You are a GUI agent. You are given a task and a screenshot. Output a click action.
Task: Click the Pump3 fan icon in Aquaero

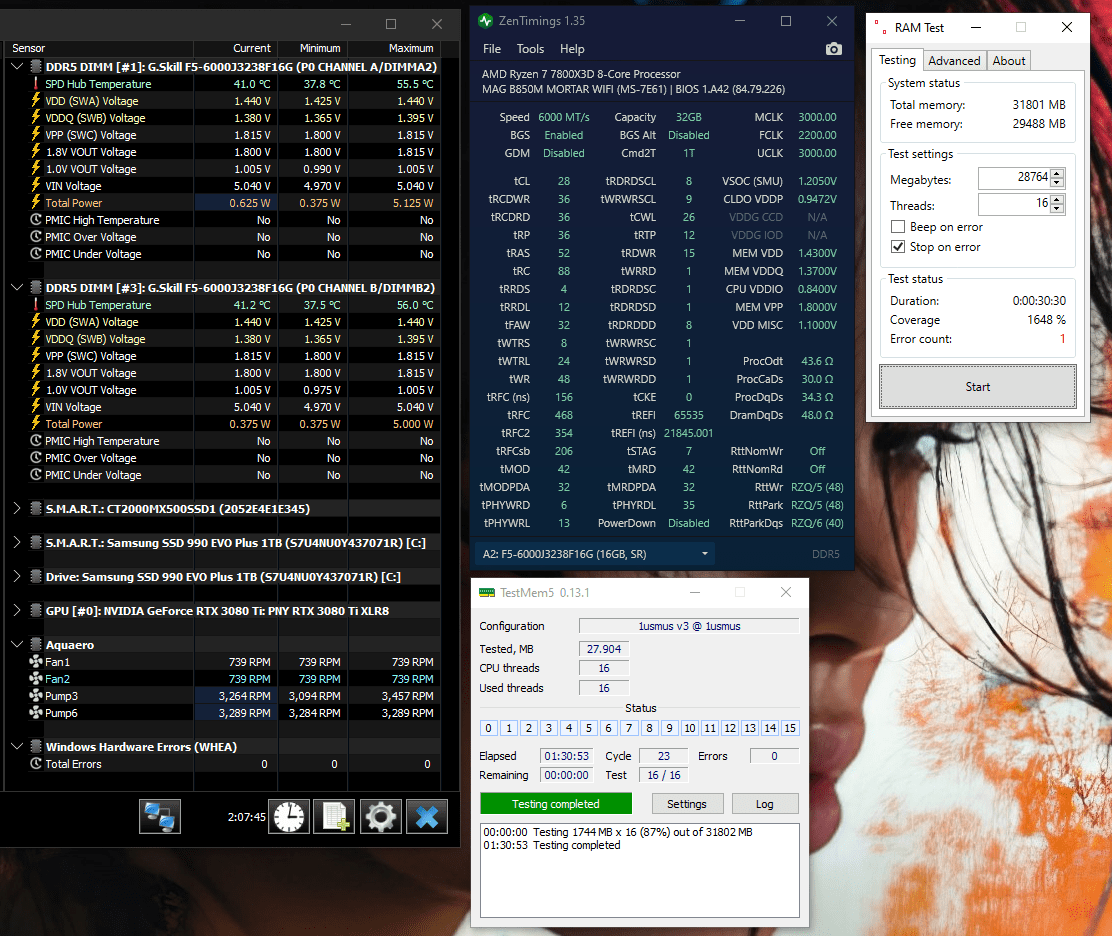(x=35, y=696)
